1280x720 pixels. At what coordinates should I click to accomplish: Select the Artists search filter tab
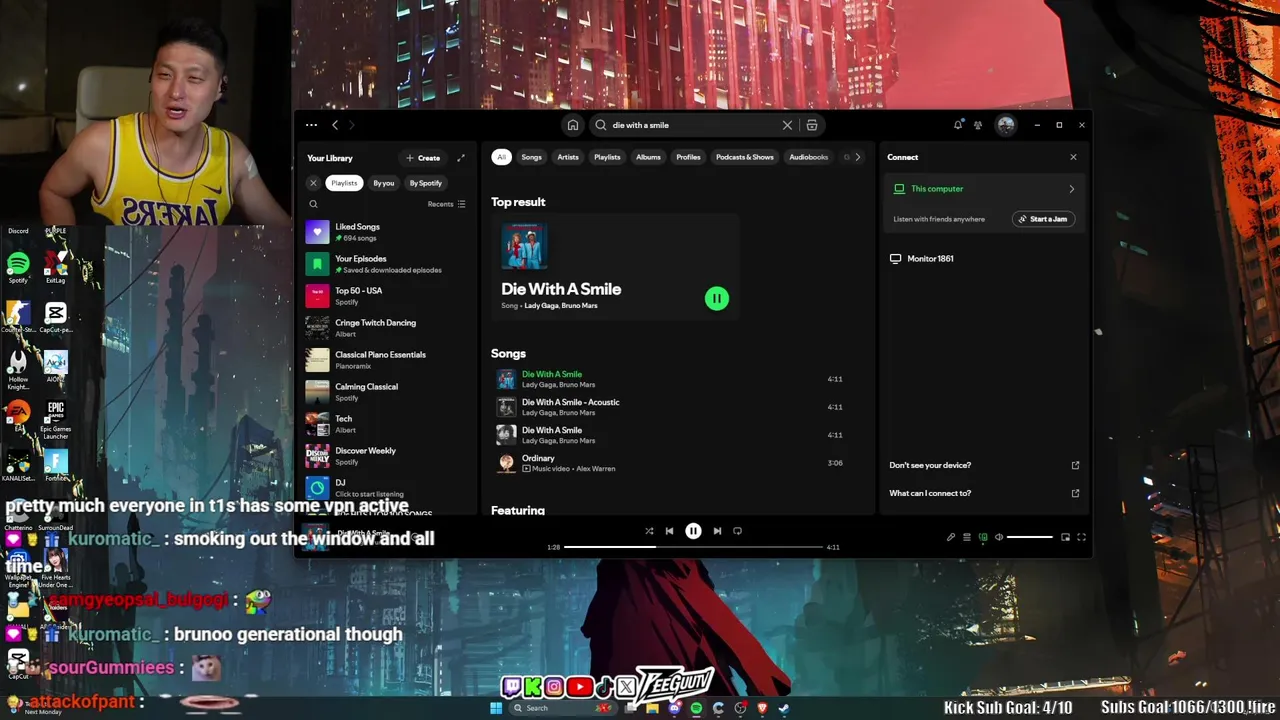click(x=568, y=157)
